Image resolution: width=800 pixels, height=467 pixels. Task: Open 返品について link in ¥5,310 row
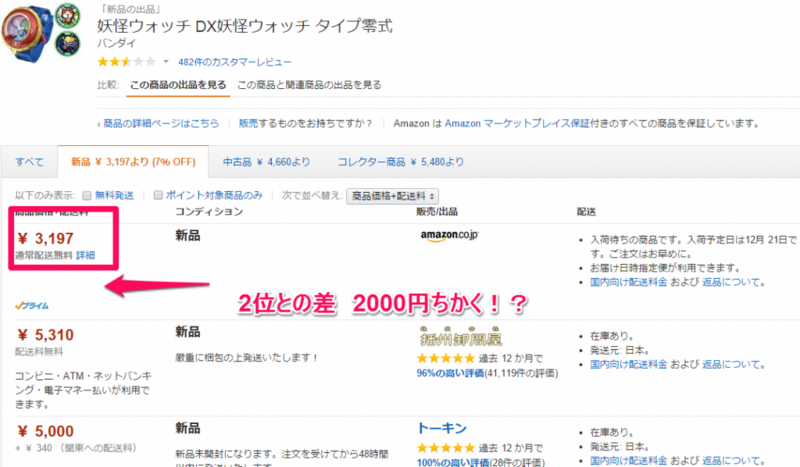(x=731, y=364)
